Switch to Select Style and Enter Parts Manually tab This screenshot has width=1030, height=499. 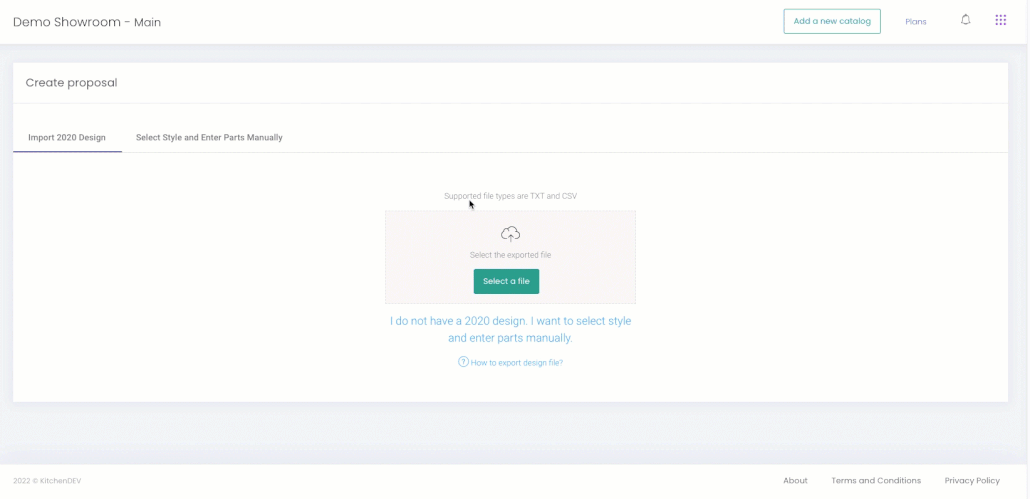[x=209, y=138]
